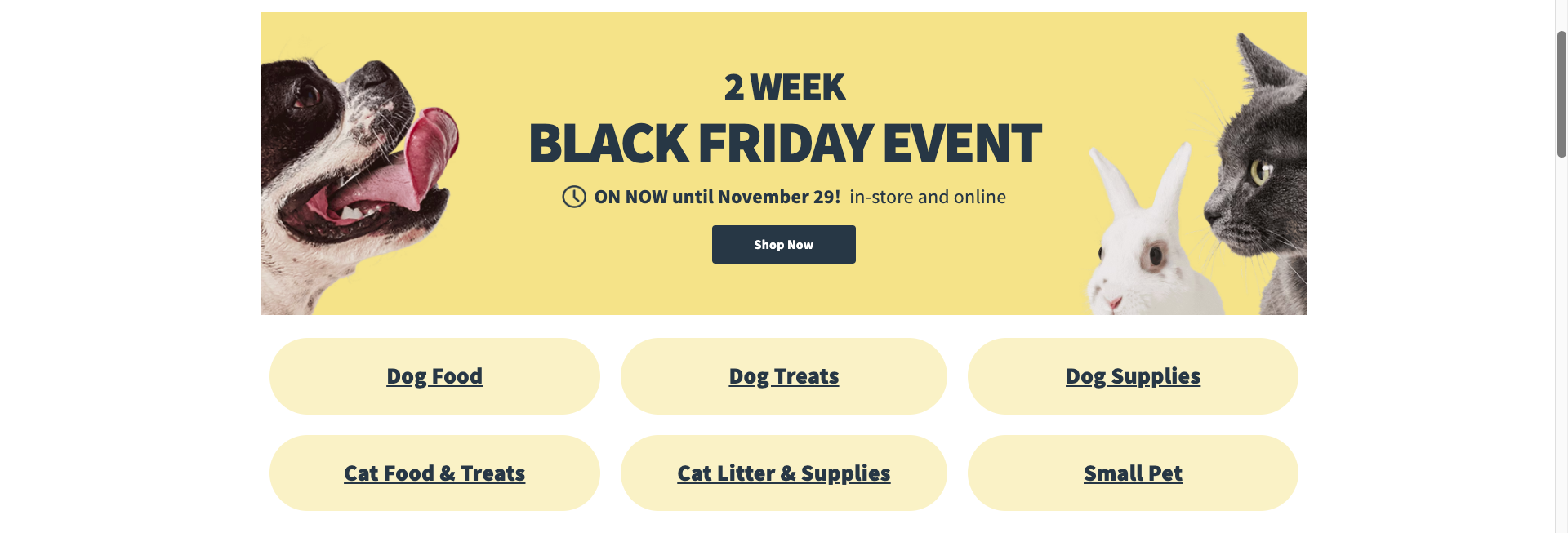The height and width of the screenshot is (533, 1568).
Task: Click the page scrollbar thumb
Action: pyautogui.click(x=1561, y=93)
